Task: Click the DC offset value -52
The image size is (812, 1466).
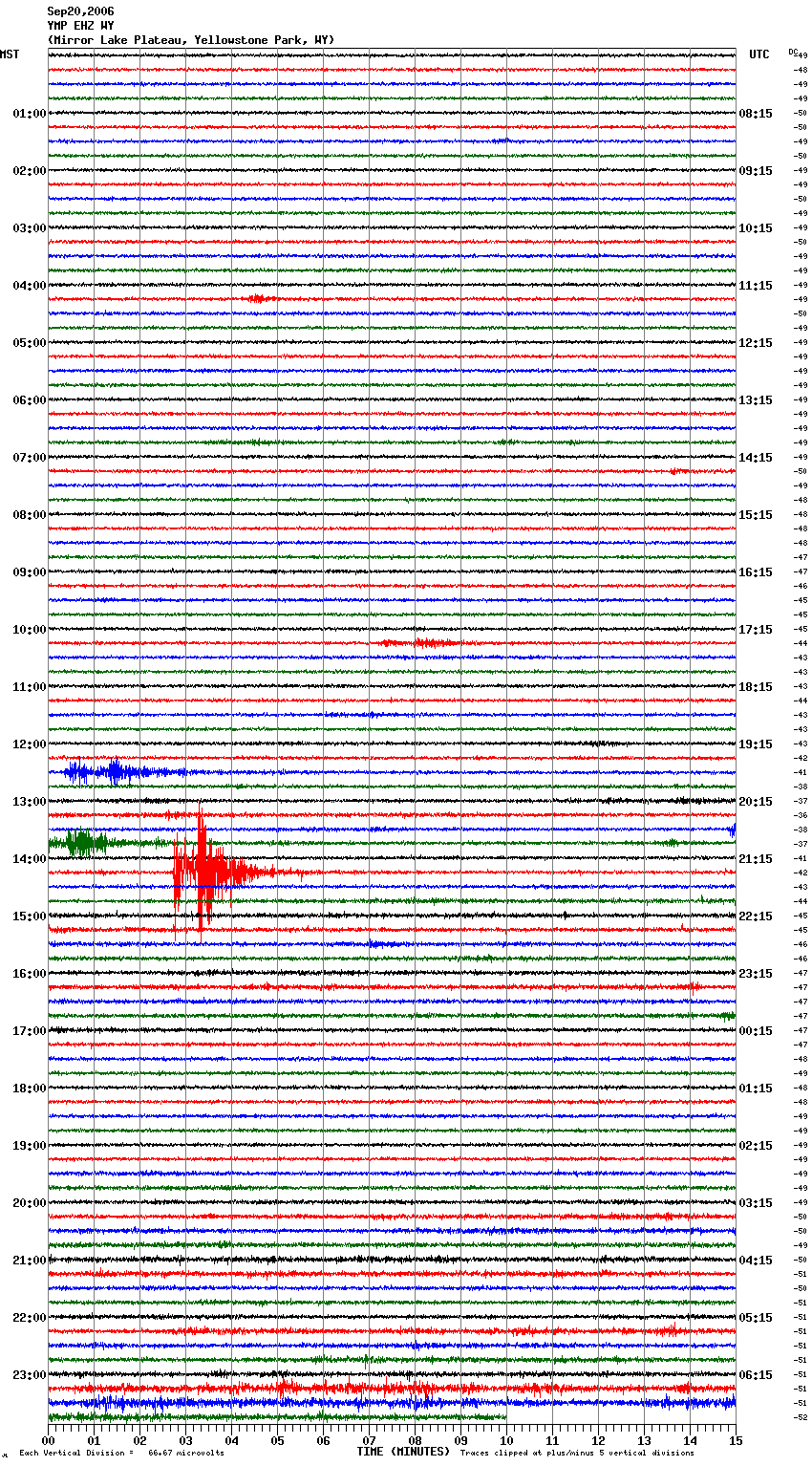Action: pos(801,1417)
